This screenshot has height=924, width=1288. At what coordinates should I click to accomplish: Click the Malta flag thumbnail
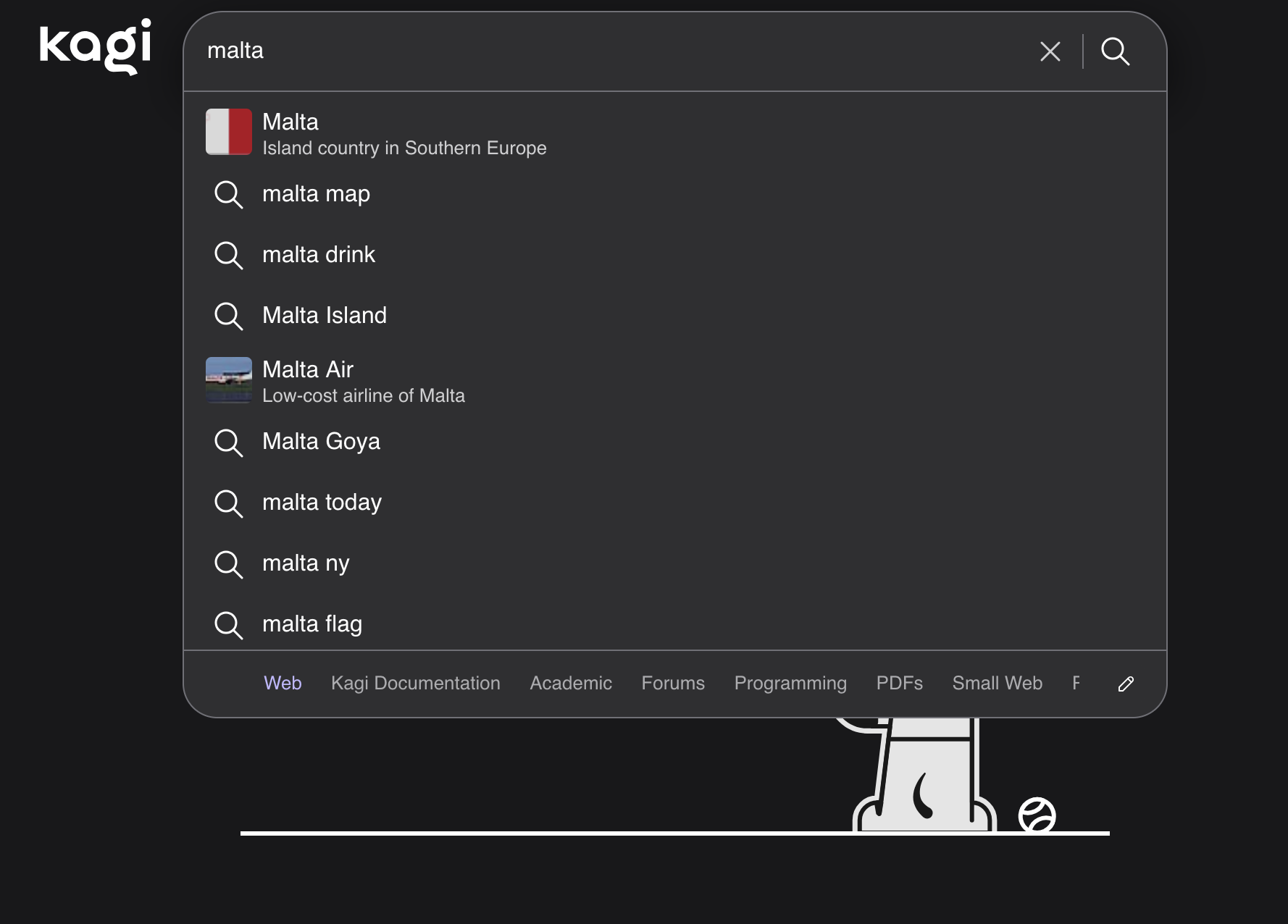(229, 132)
